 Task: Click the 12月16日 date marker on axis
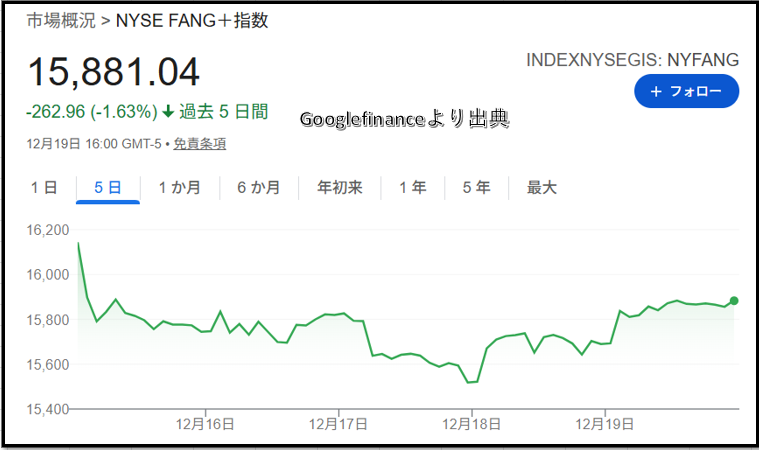[x=205, y=424]
